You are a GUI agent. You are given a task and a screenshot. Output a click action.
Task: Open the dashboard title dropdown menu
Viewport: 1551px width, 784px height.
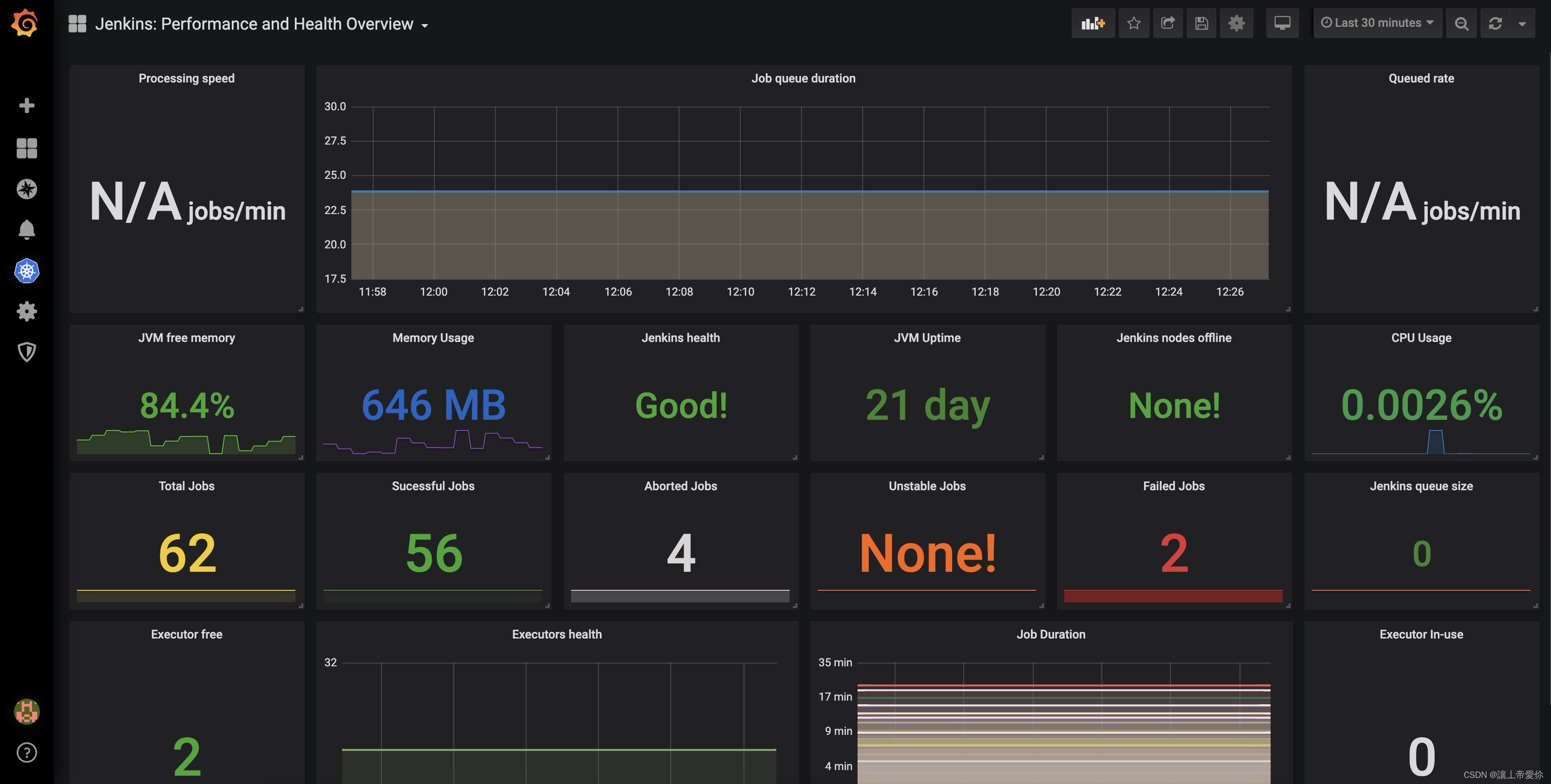[x=261, y=24]
